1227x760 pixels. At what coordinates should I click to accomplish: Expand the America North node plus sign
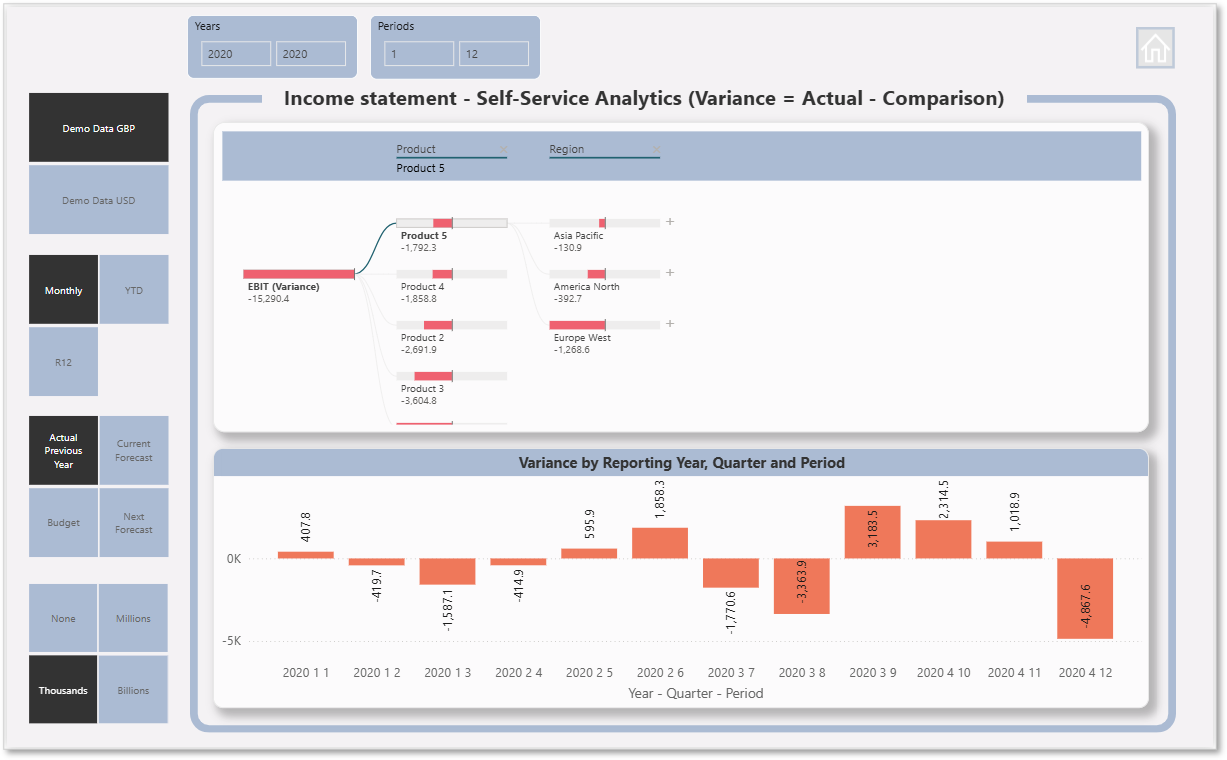[670, 273]
